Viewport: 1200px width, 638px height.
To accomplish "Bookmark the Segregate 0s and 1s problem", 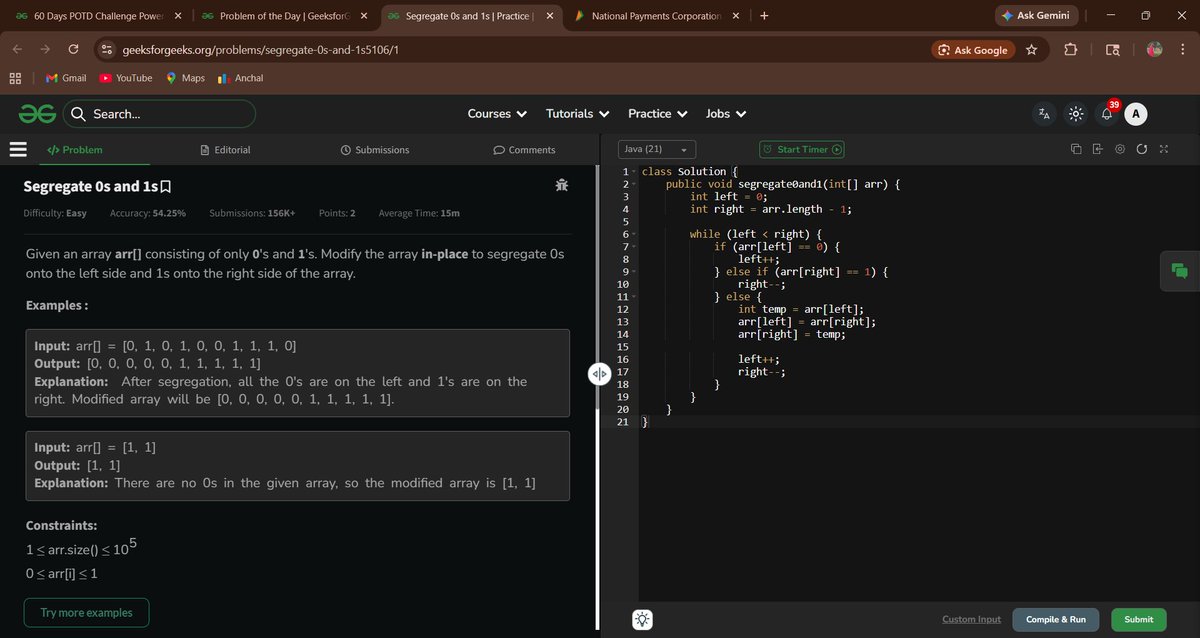I will (x=166, y=187).
